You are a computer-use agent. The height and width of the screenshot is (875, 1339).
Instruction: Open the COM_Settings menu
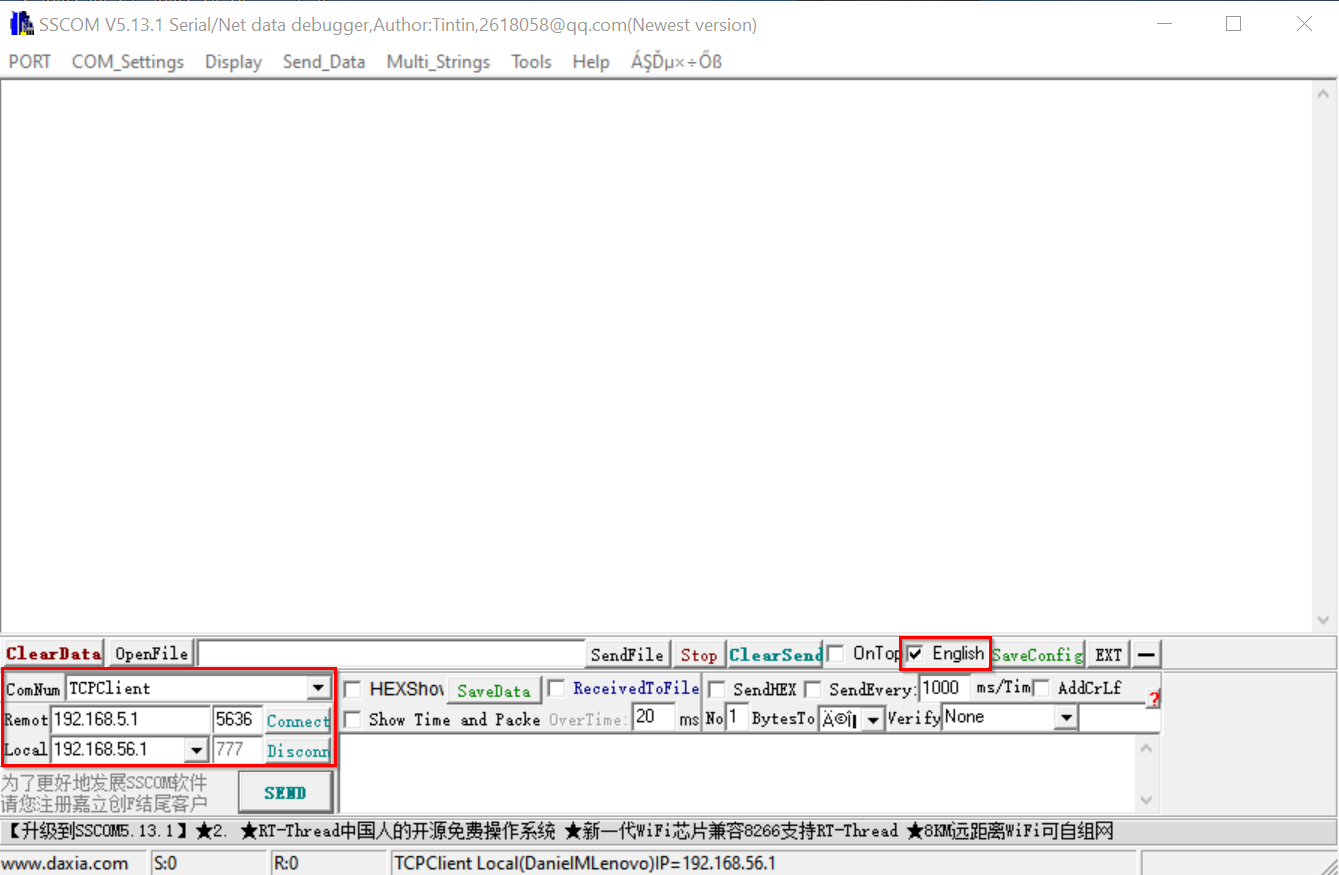[128, 62]
